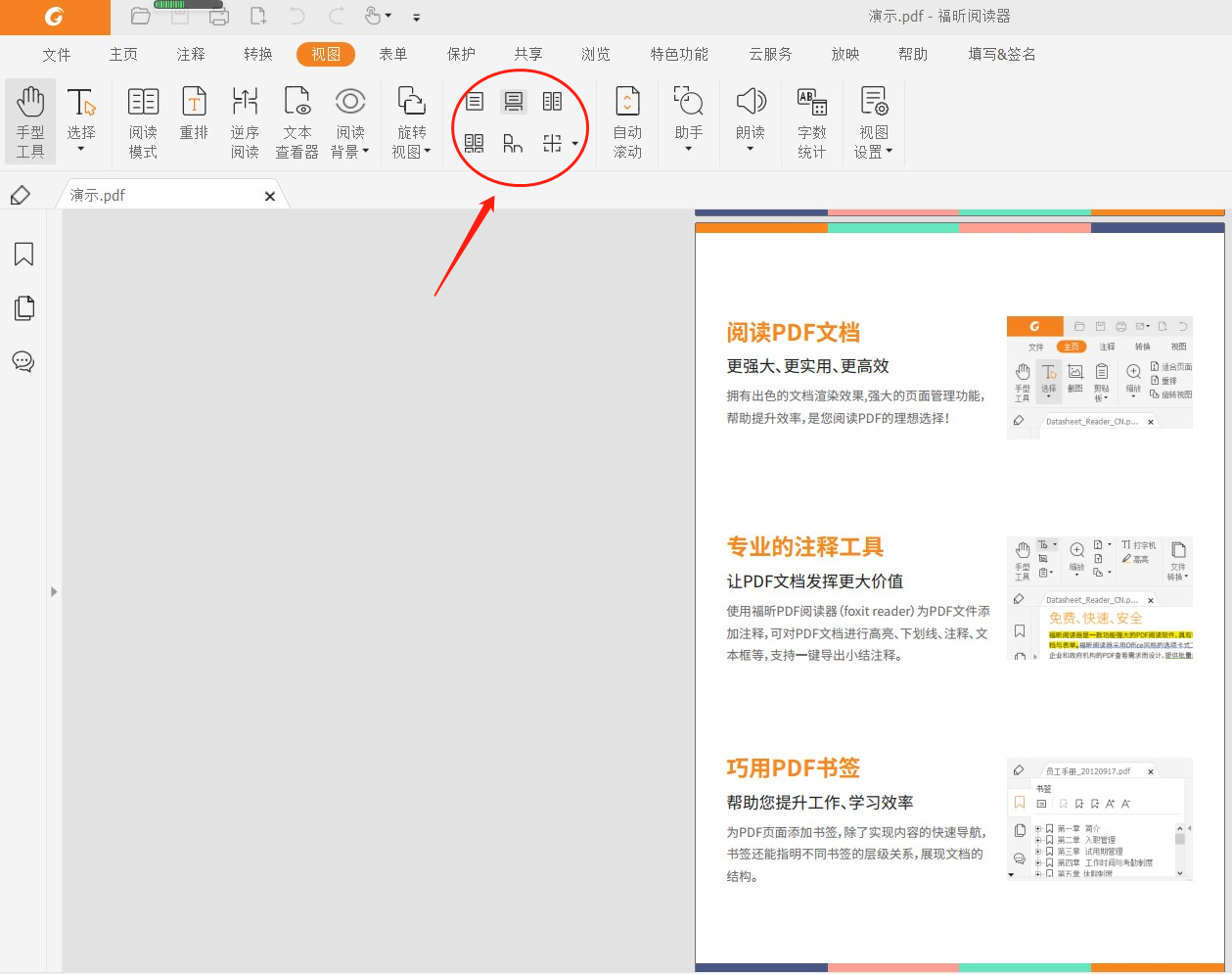Open the comments panel in sidebar
Viewport: 1232px width, 974px height.
(23, 361)
